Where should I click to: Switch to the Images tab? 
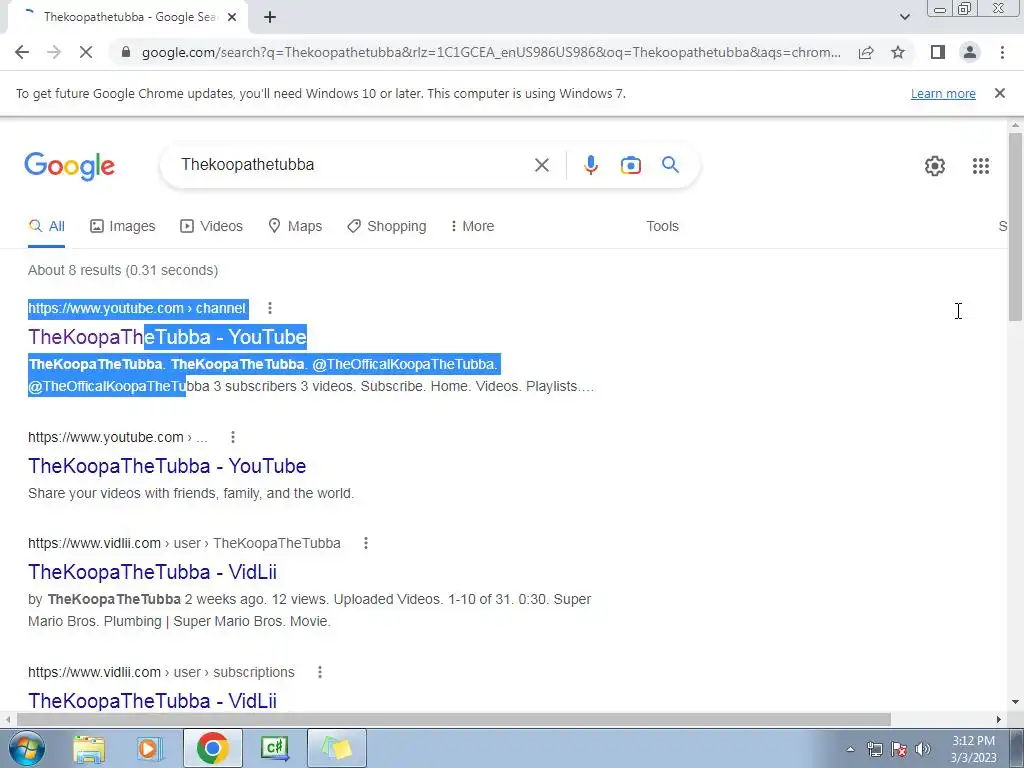point(123,226)
